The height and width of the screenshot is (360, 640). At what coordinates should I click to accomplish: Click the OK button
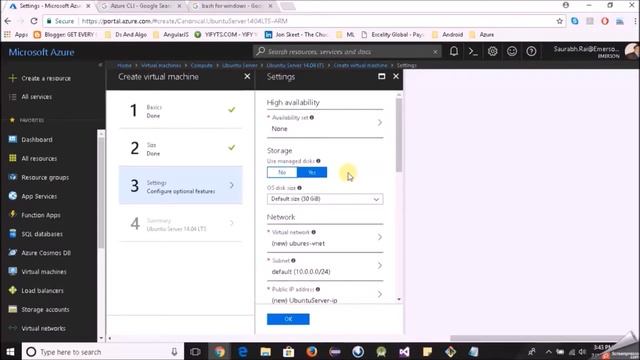(x=288, y=319)
